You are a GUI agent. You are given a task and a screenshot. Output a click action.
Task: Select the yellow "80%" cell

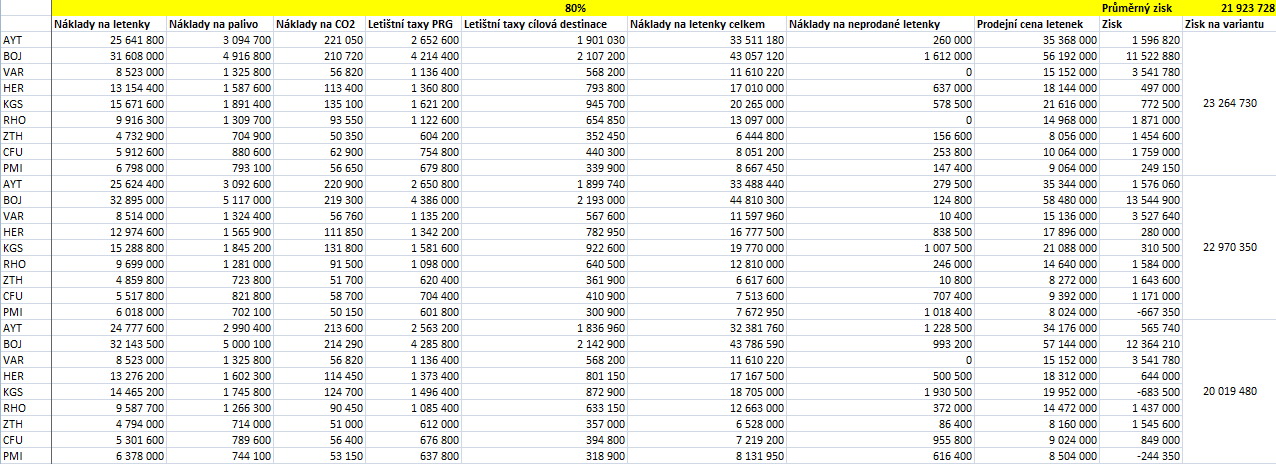pyautogui.click(x=575, y=8)
